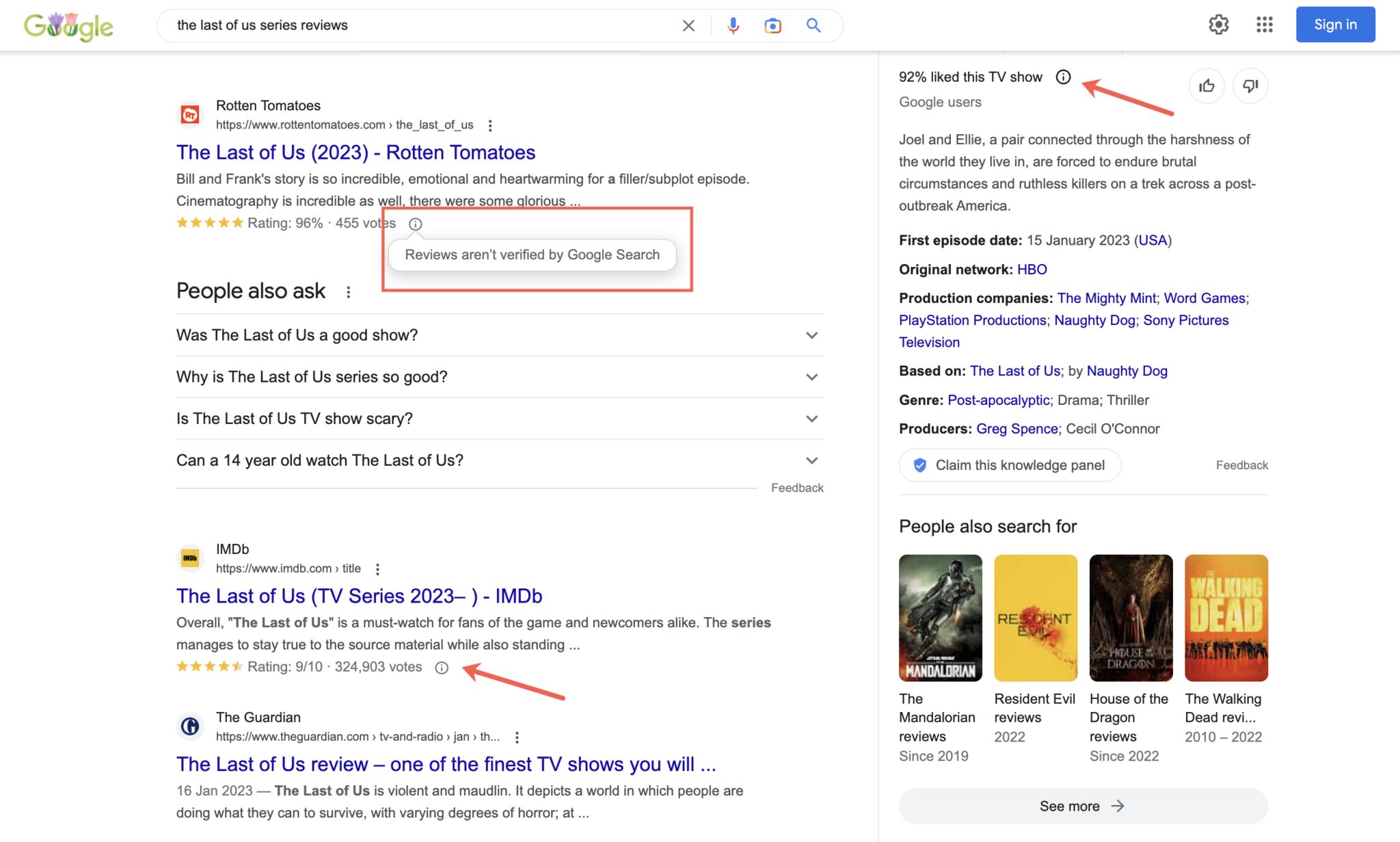Click the thumbs up like button
This screenshot has width=1400, height=842.
pos(1207,85)
